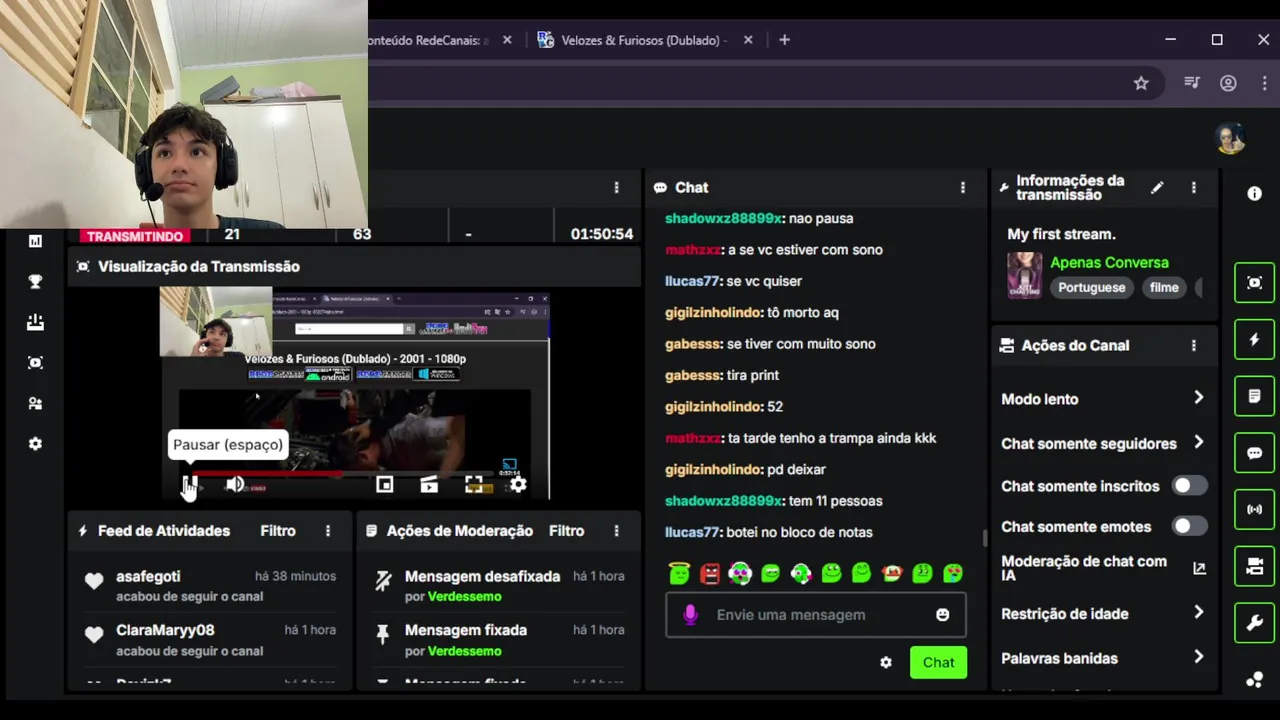Open Filtro in Feed de Atividades

[x=278, y=531]
